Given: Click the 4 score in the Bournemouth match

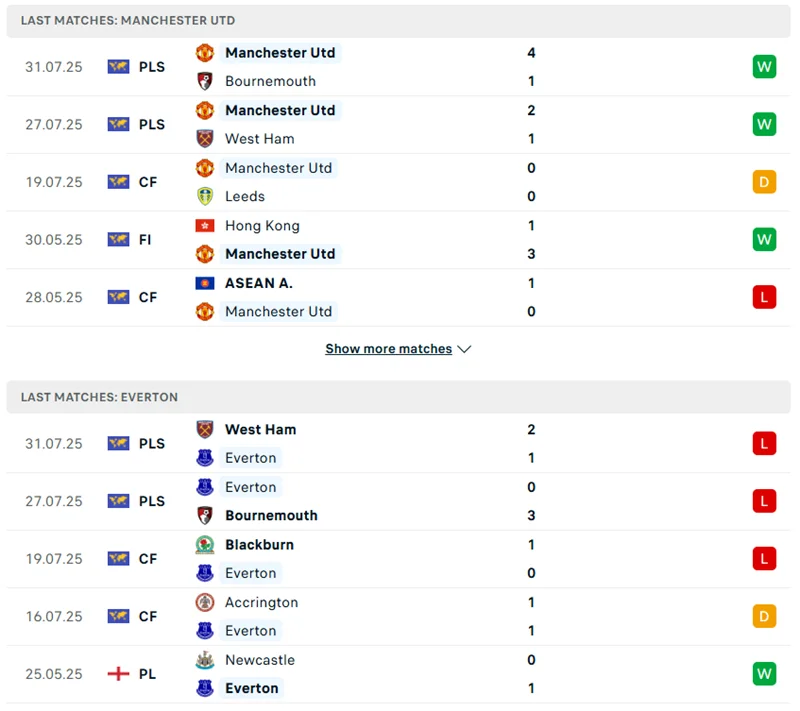Looking at the screenshot, I should (531, 52).
